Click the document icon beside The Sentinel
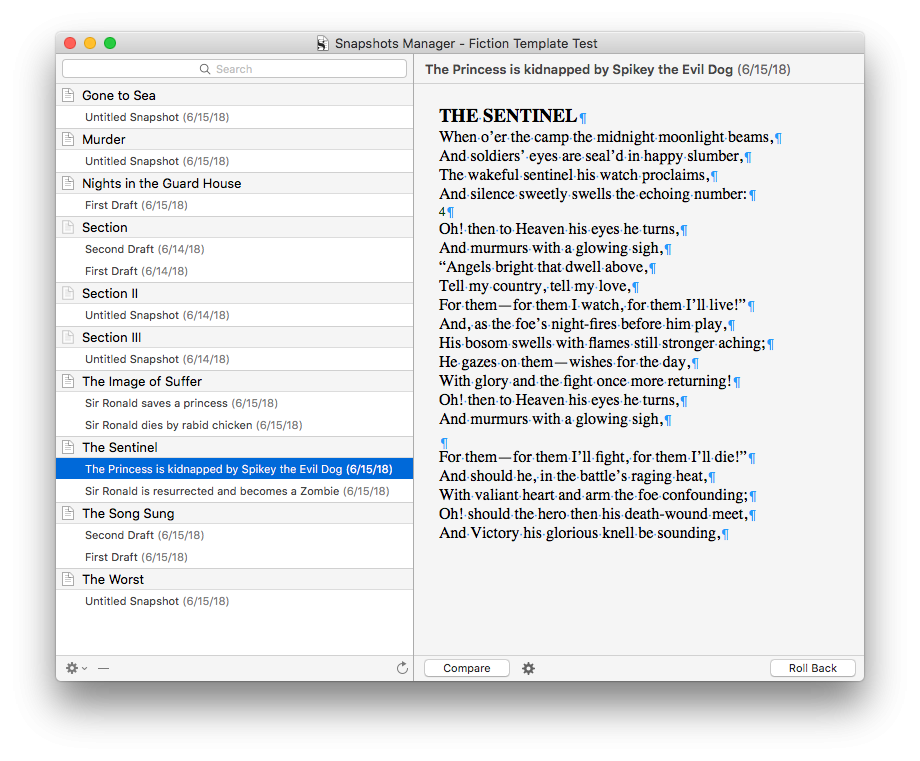The height and width of the screenshot is (761, 920). click(68, 447)
